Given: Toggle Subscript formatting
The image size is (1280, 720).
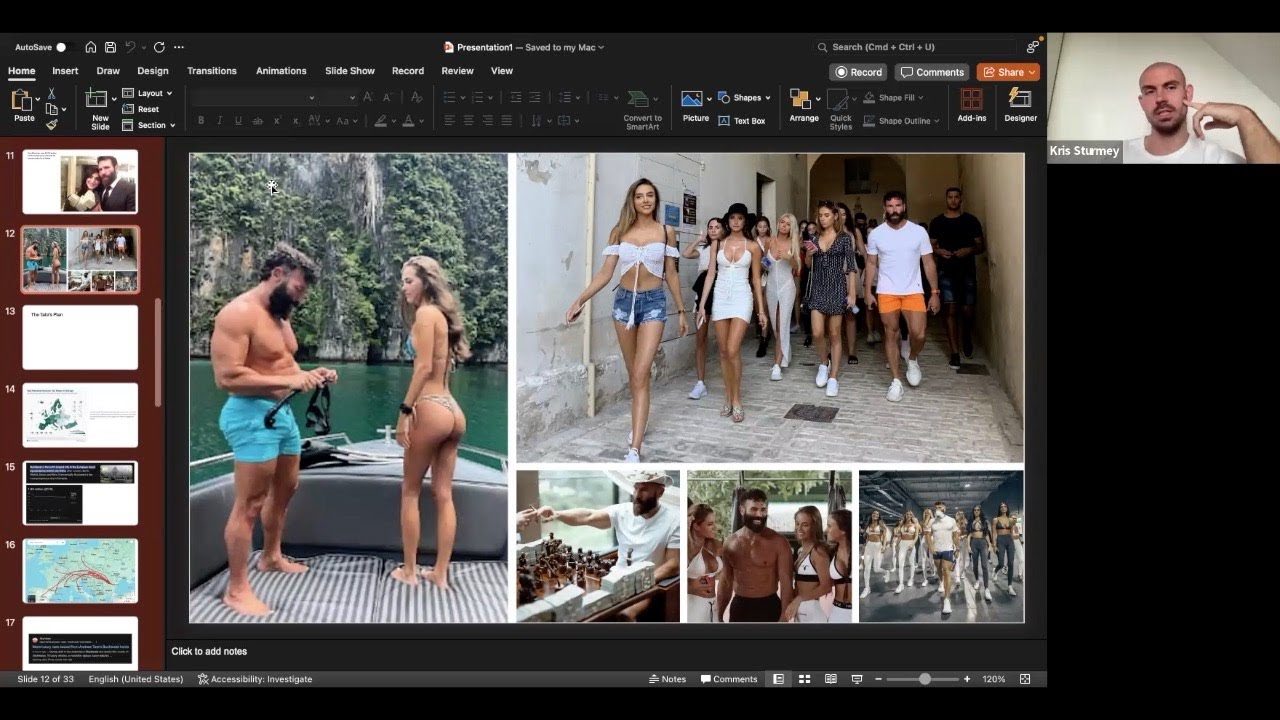Looking at the screenshot, I should point(296,121).
